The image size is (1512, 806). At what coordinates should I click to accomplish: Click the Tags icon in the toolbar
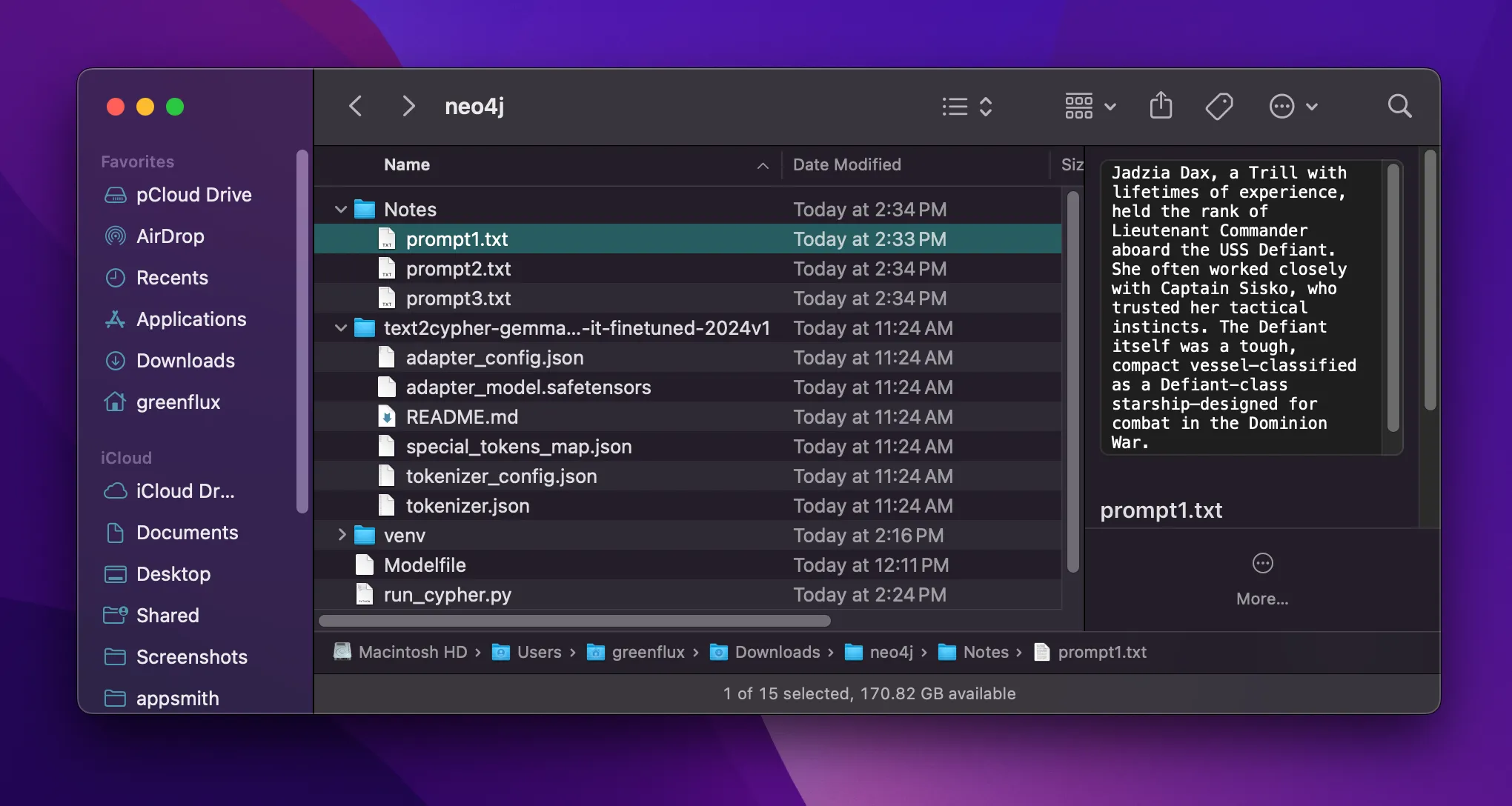click(x=1218, y=106)
